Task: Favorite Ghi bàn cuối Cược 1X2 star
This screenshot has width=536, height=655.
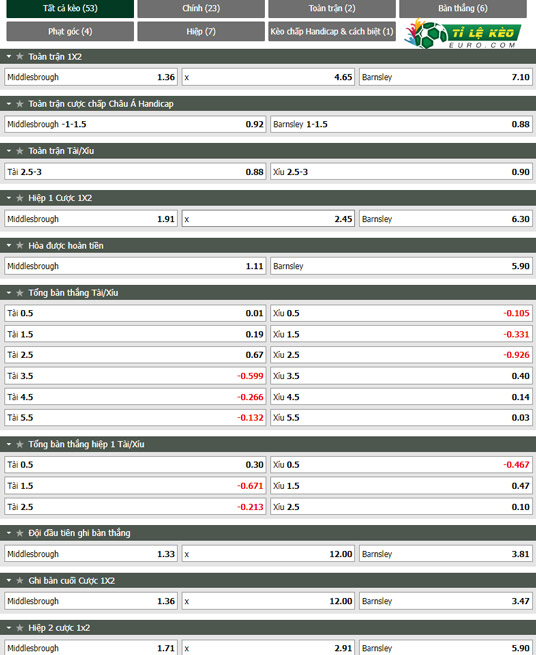Action: click(20, 581)
